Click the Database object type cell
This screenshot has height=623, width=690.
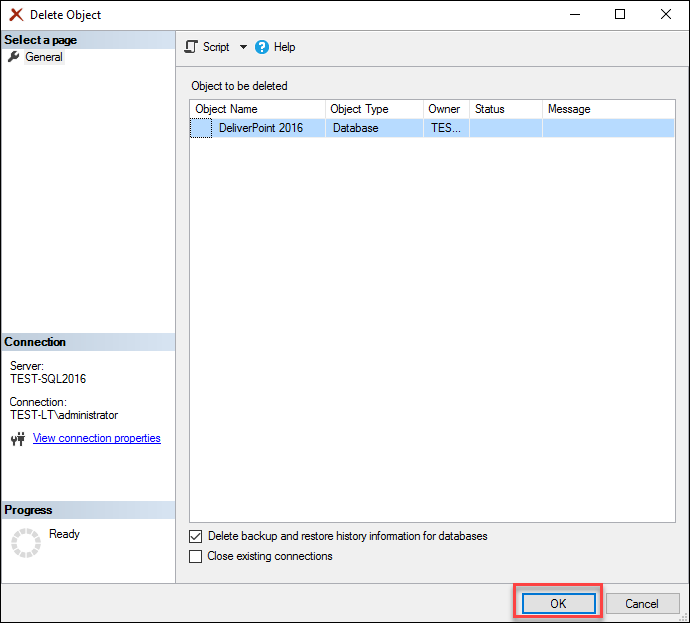click(x=374, y=128)
